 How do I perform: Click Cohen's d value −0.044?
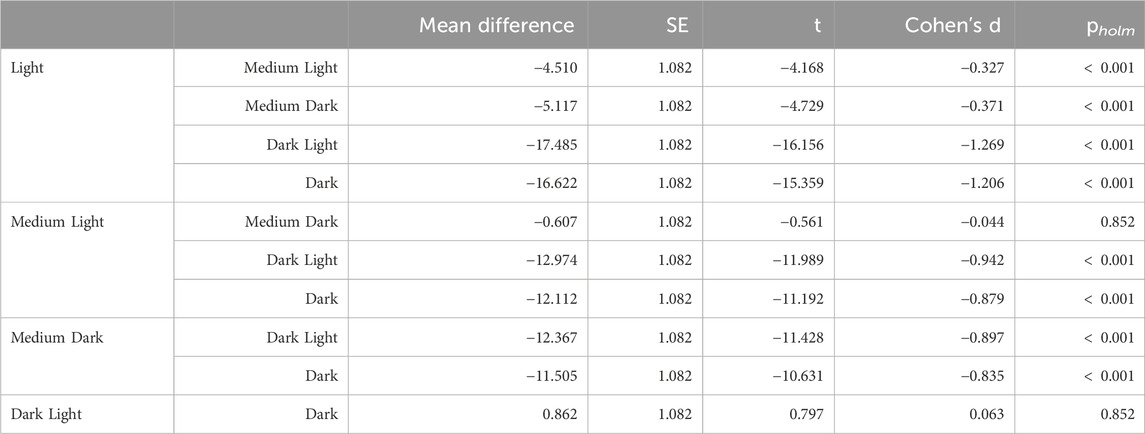pos(984,221)
